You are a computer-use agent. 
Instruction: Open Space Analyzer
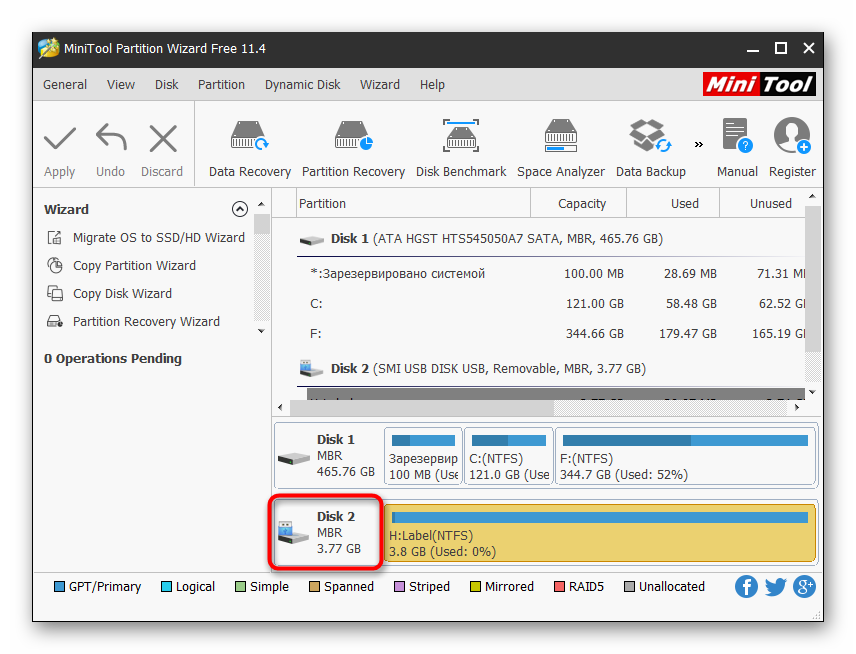560,148
